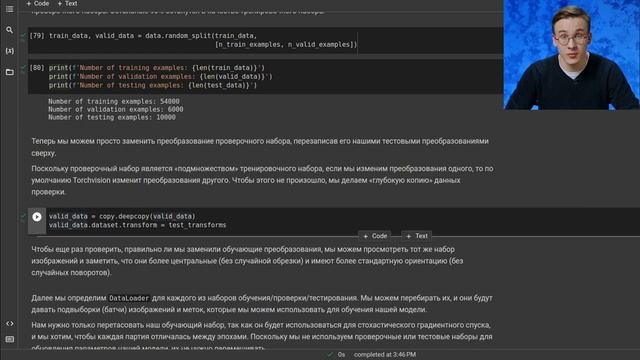This screenshot has height=360, width=640.
Task: Open the code snippets <> panel
Action: point(9,323)
